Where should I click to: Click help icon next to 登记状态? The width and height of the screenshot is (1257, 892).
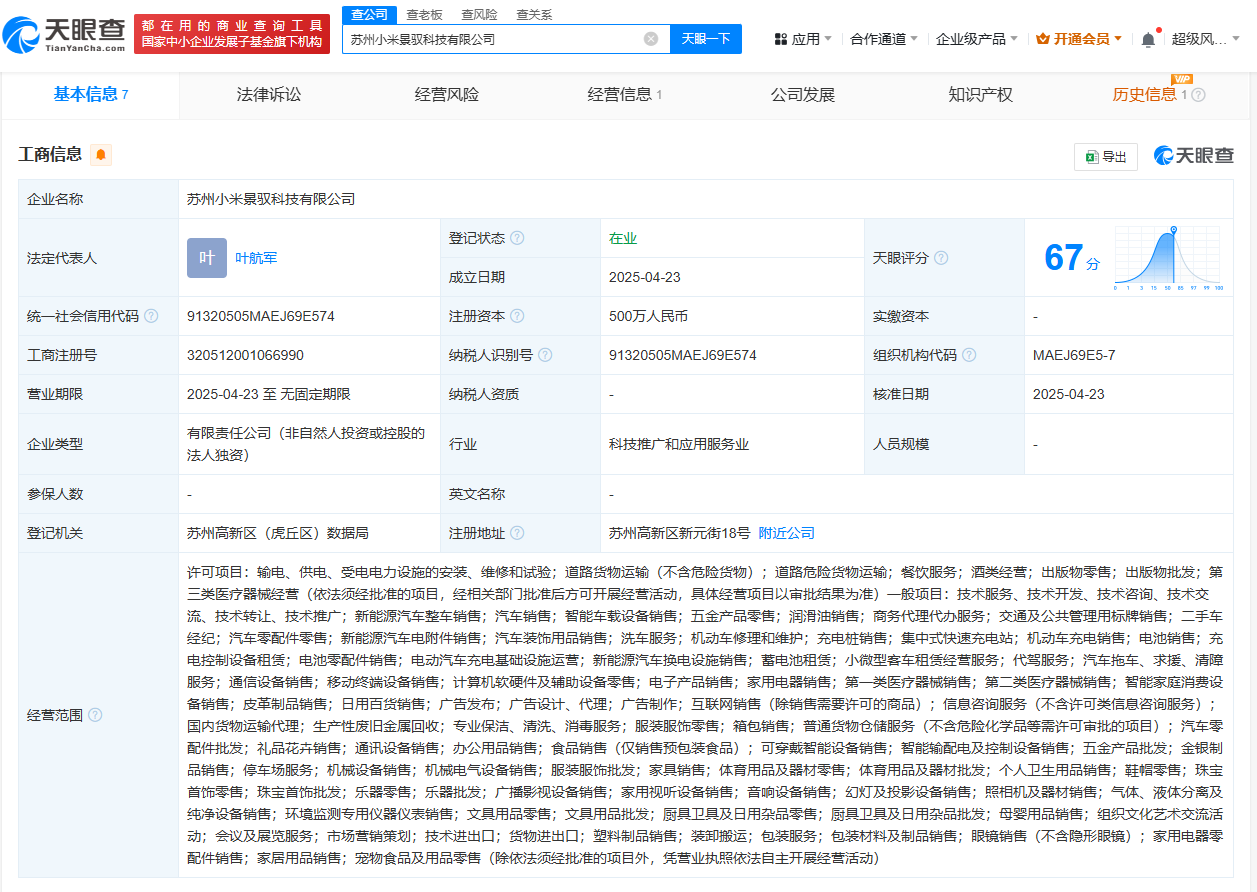517,238
